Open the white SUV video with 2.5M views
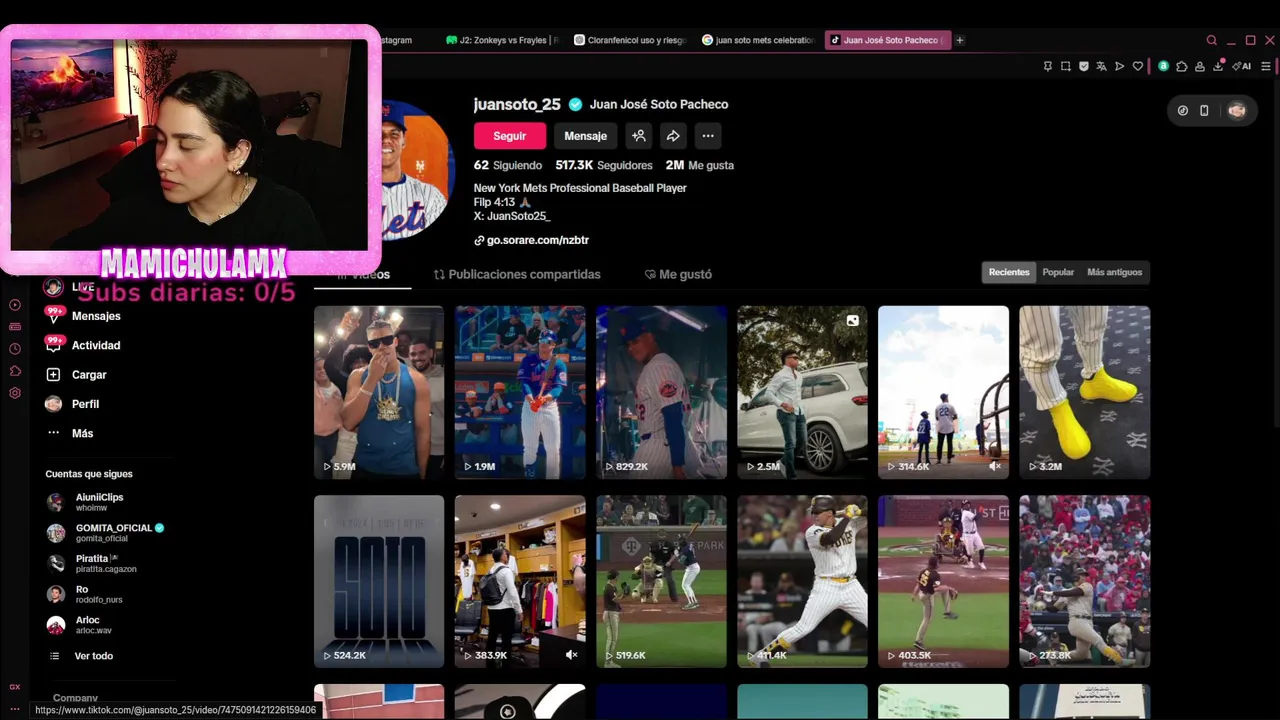 (802, 392)
